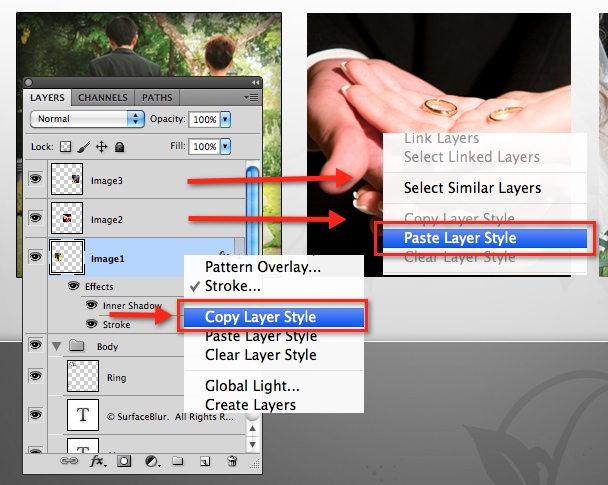This screenshot has width=608, height=485.
Task: Click the Effects label under Image1
Action: click(99, 287)
